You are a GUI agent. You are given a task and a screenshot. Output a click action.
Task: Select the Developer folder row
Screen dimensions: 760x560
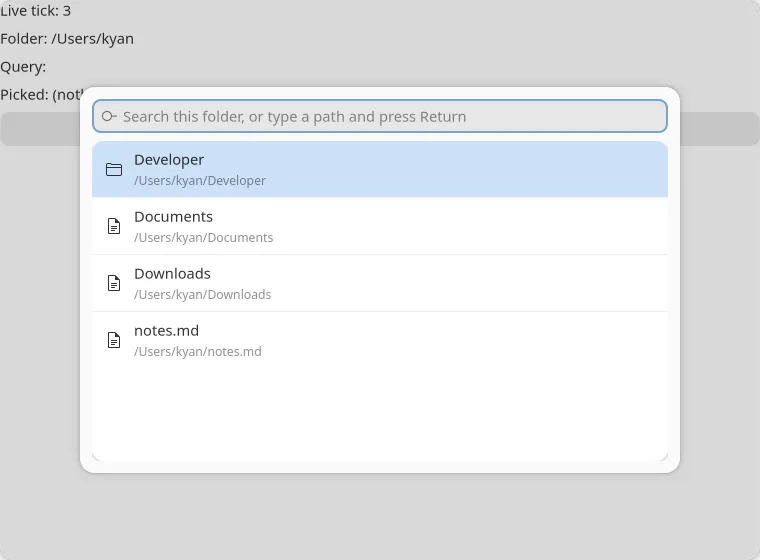(380, 169)
